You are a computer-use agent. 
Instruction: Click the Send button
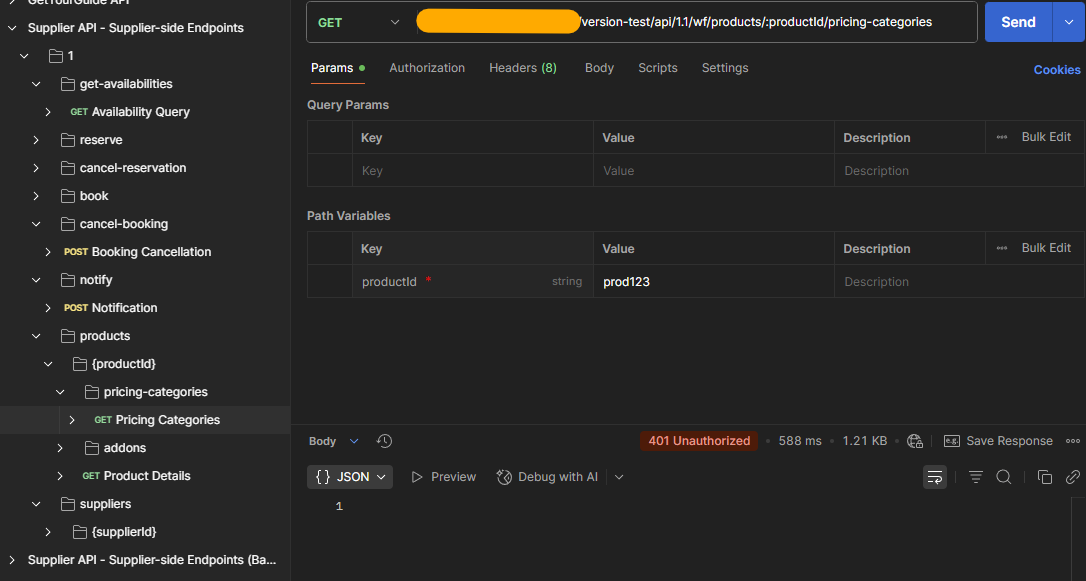pos(1018,22)
